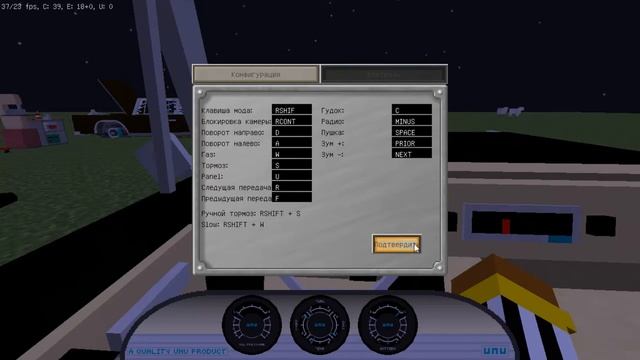Click the Газ label

click(x=209, y=155)
